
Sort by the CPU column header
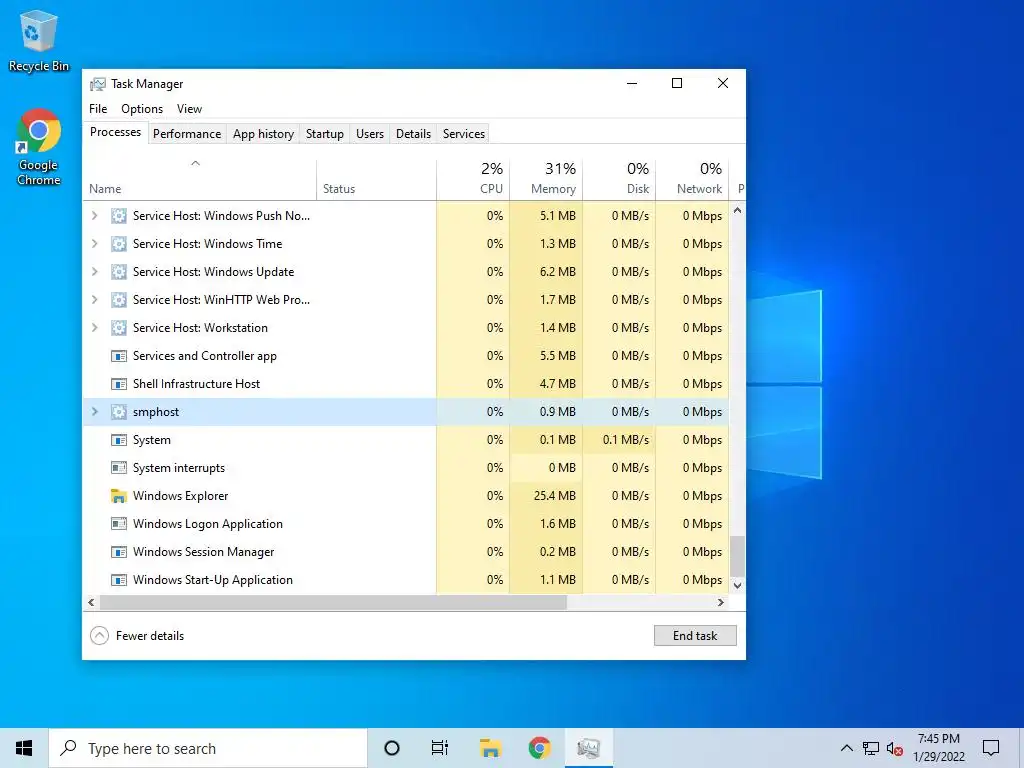tap(473, 179)
